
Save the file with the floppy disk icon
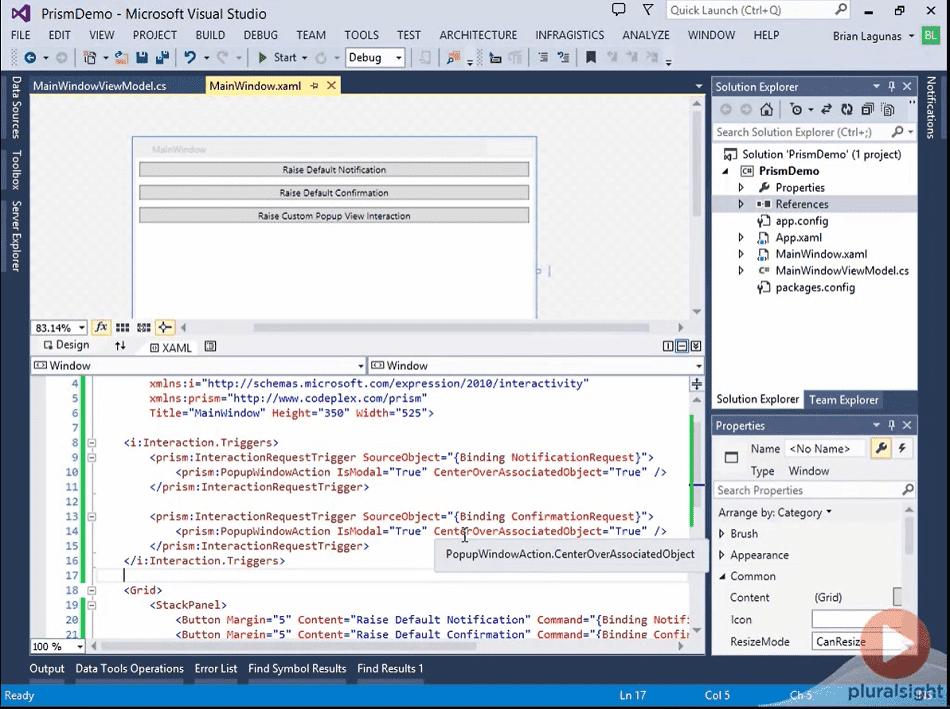pos(142,58)
